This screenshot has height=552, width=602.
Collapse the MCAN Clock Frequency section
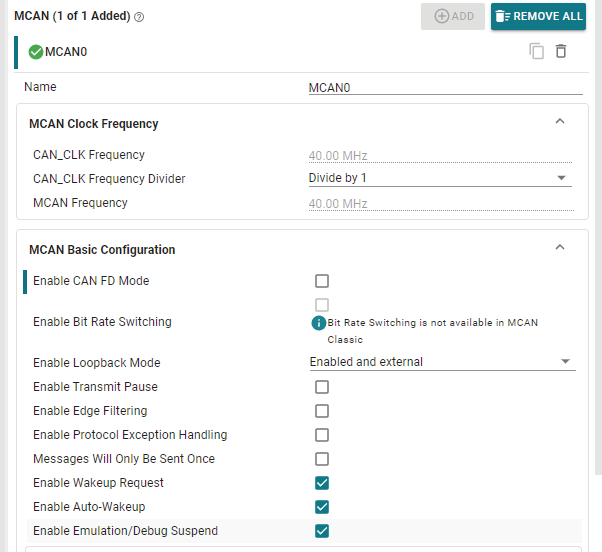click(x=560, y=121)
